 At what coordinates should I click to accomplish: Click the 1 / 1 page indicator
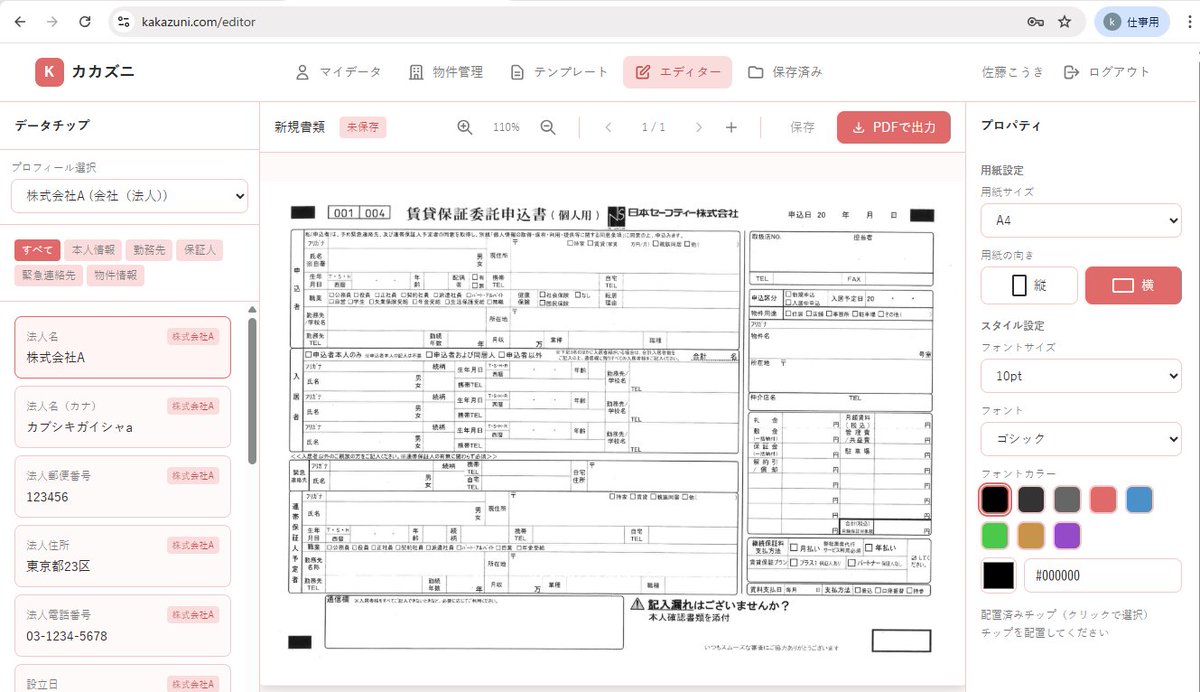point(653,127)
